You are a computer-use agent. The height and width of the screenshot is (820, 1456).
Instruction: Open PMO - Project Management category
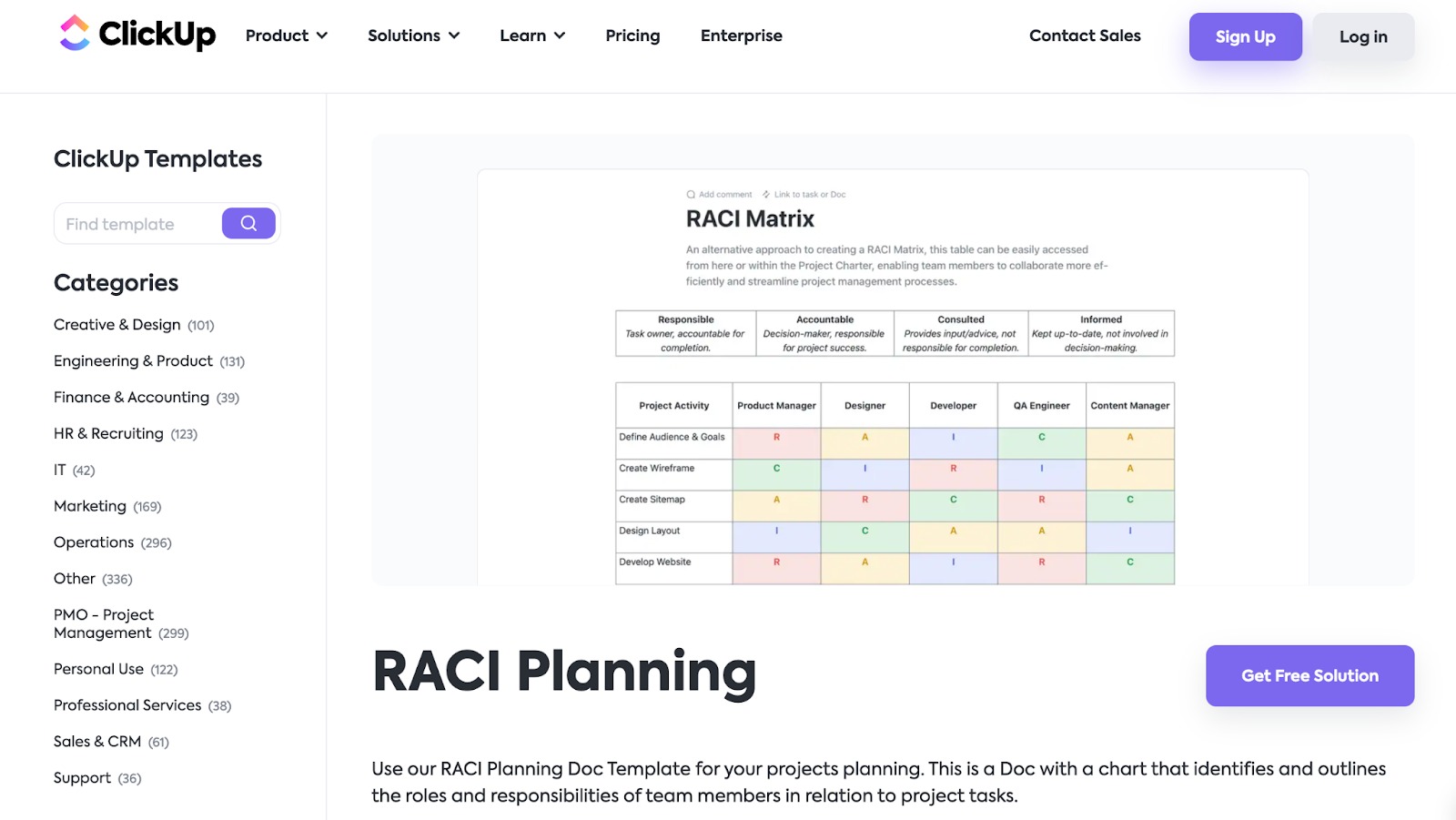103,623
